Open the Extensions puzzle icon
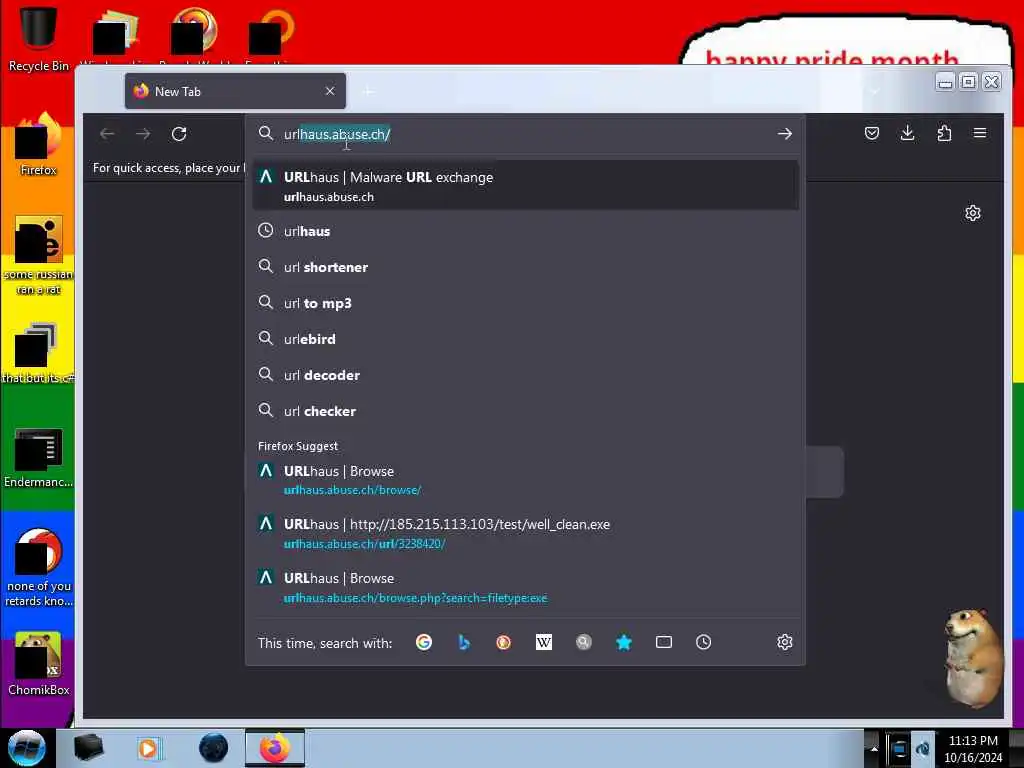Screen dimensions: 1024x768 (944, 133)
